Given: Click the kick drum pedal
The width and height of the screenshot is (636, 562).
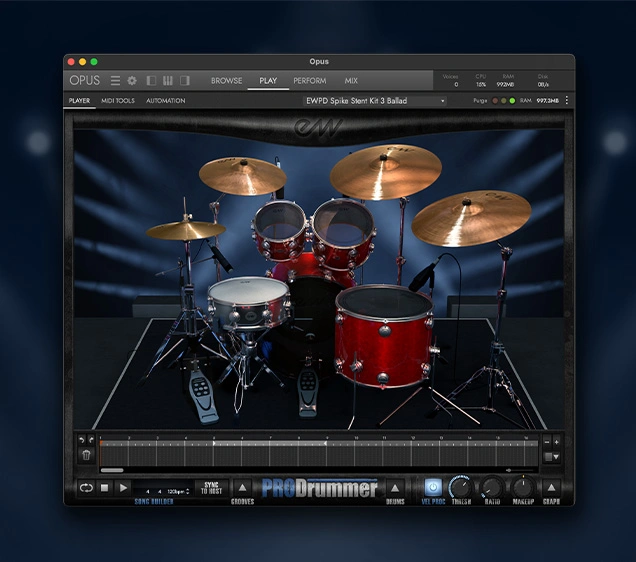Looking at the screenshot, I should click(x=307, y=393).
